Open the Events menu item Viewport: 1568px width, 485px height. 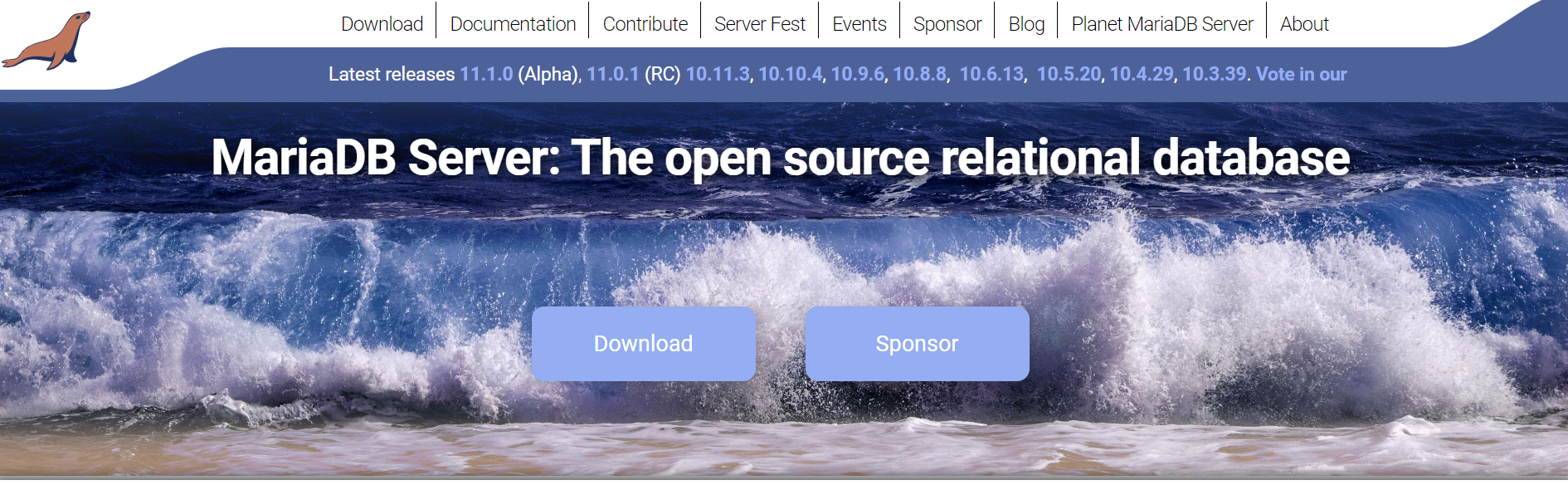pyautogui.click(x=859, y=24)
